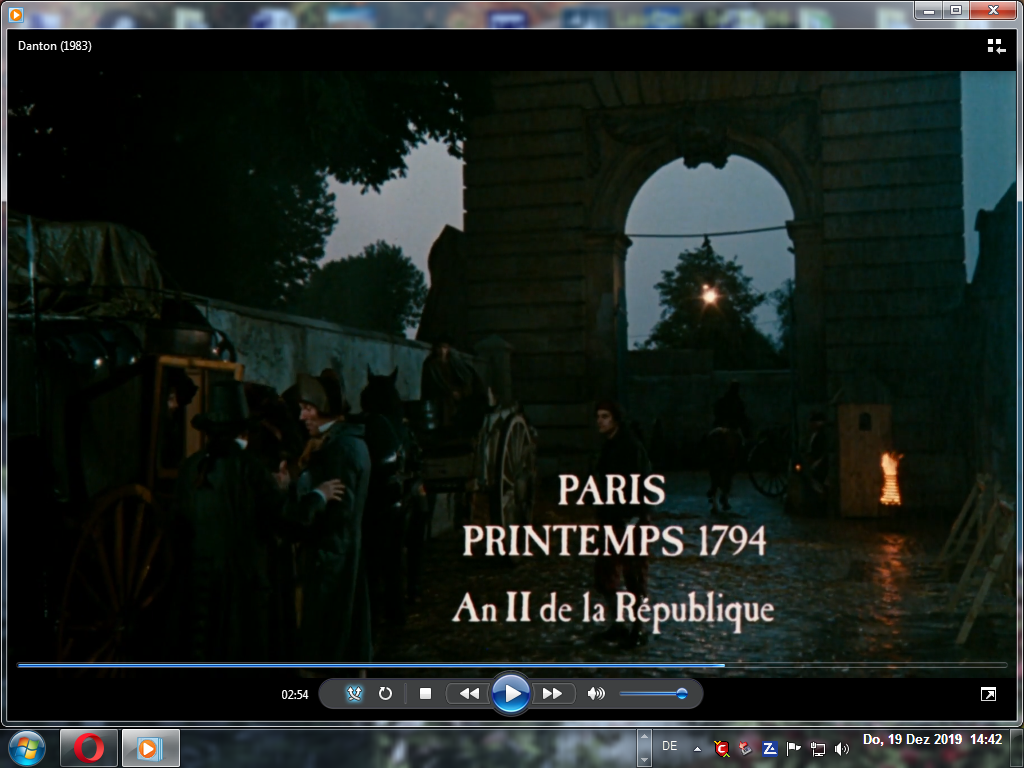The height and width of the screenshot is (768, 1024).
Task: Stop playback of Danton
Action: (425, 693)
